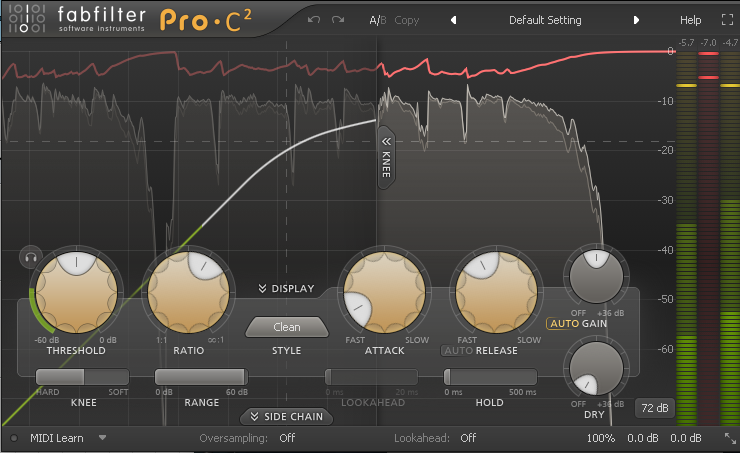Image resolution: width=740 pixels, height=453 pixels.
Task: Toggle Lookahead Off in status bar
Action: pyautogui.click(x=468, y=438)
